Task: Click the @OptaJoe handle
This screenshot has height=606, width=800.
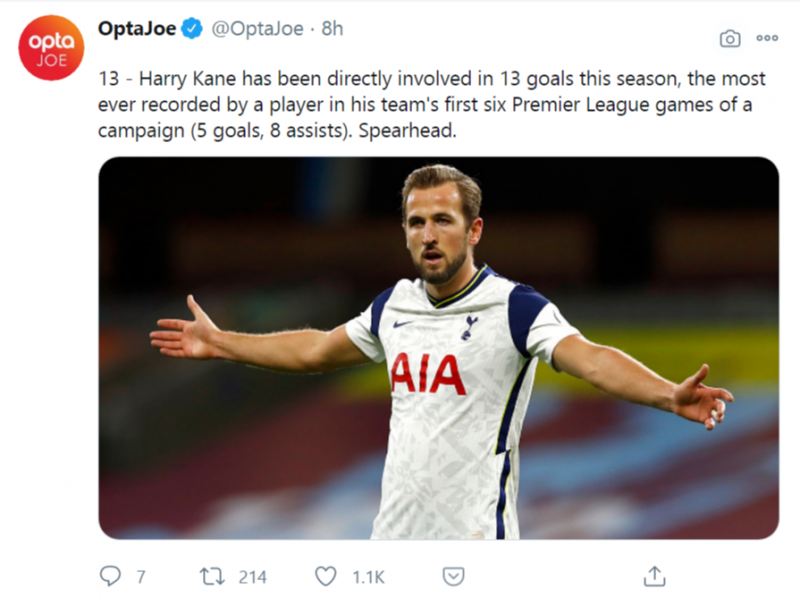Action: [258, 29]
